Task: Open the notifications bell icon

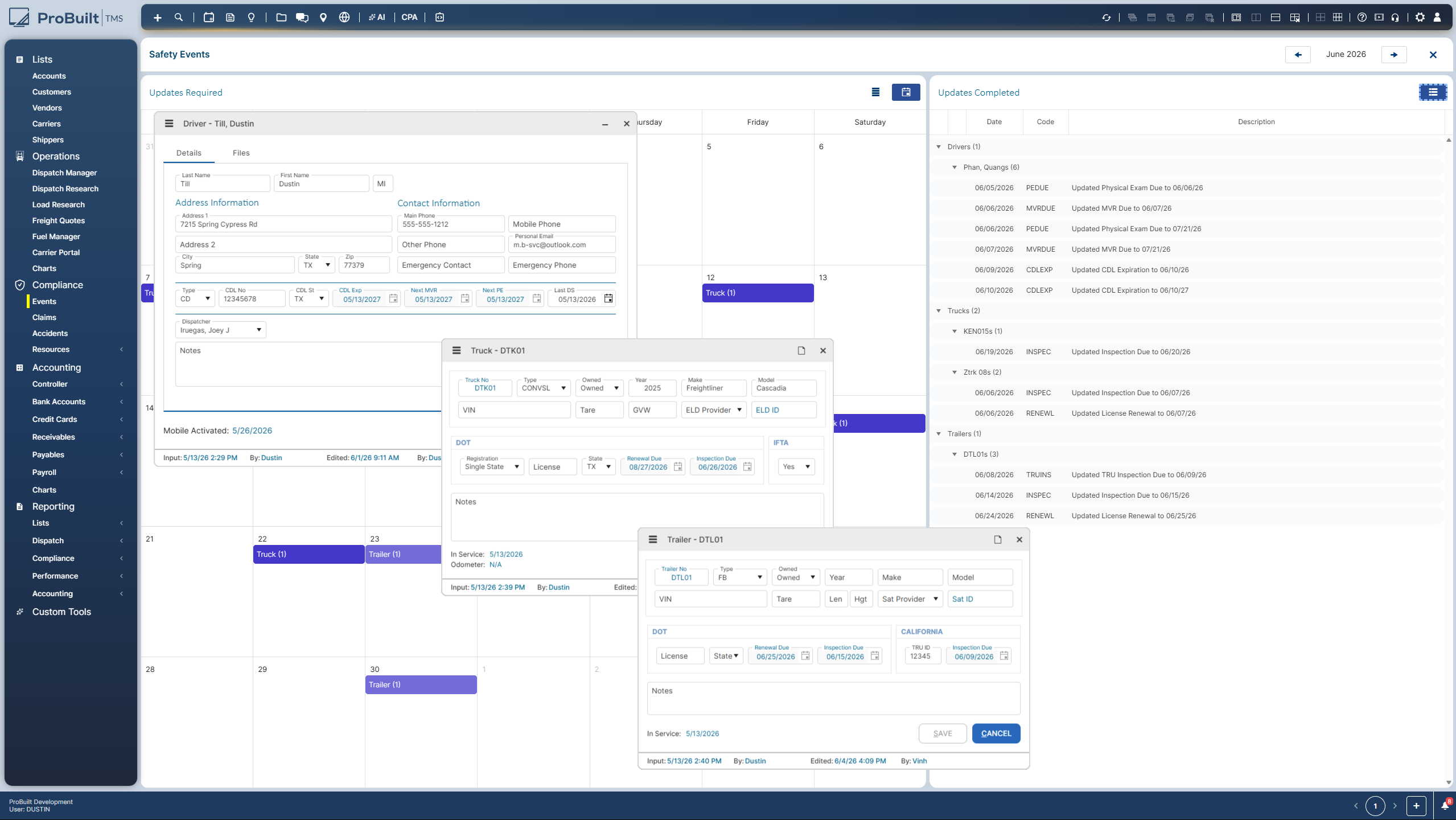Action: pyautogui.click(x=1445, y=805)
